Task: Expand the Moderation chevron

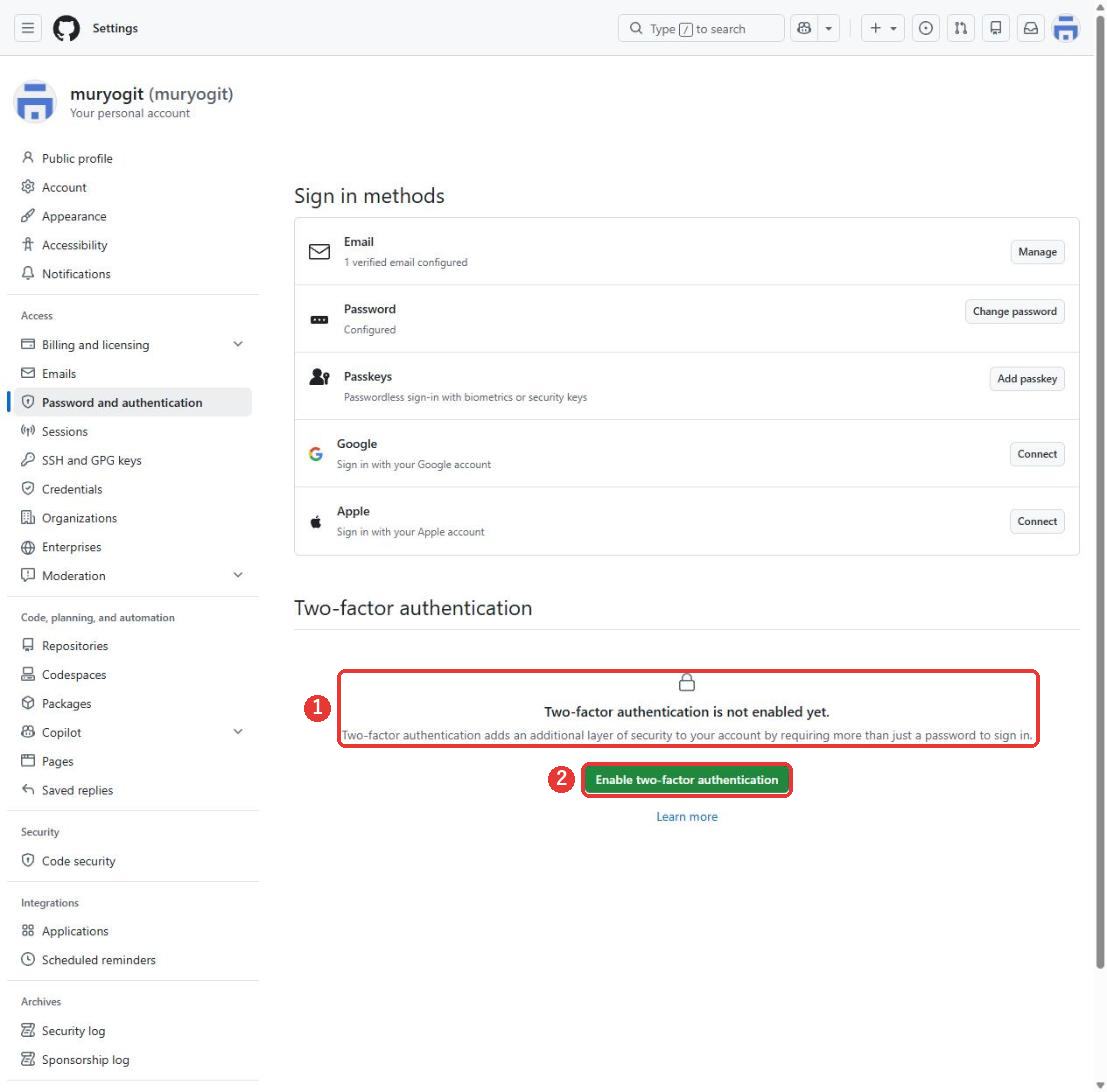Action: pos(238,575)
